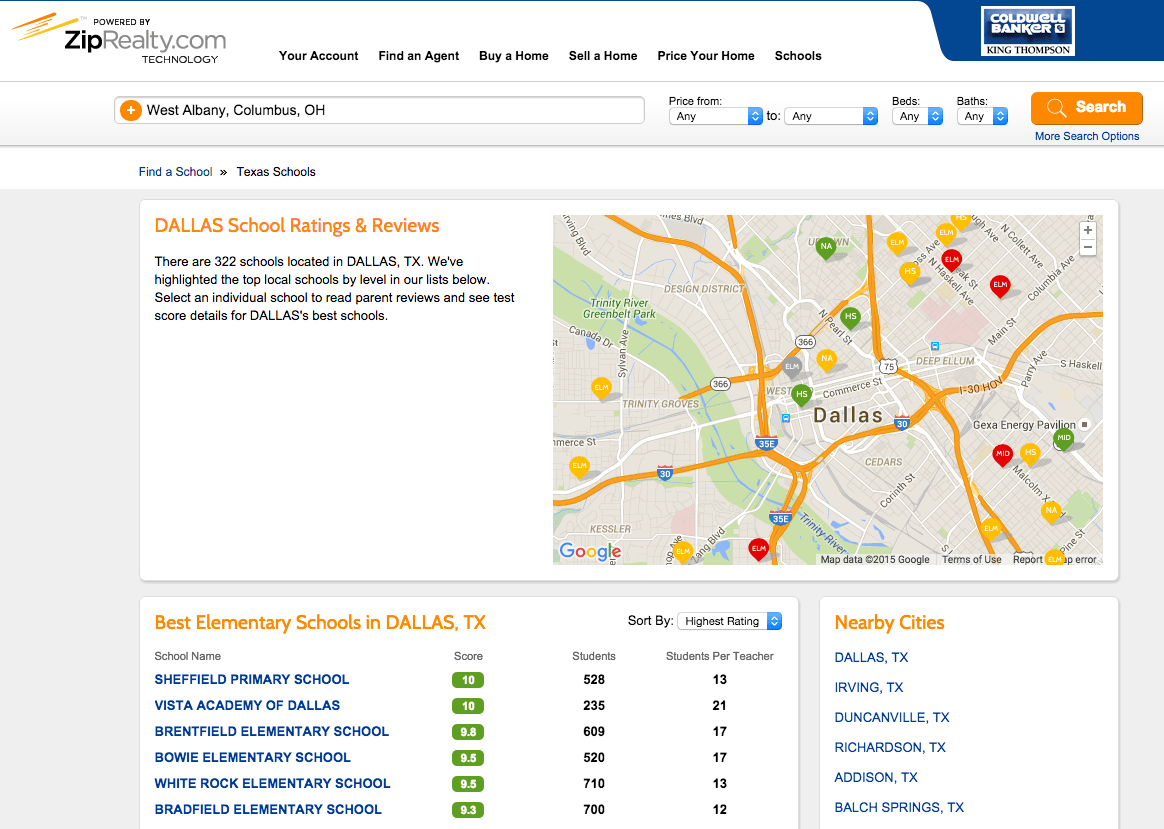Viewport: 1164px width, 829px height.
Task: Click the orange Search button
Action: click(x=1087, y=108)
